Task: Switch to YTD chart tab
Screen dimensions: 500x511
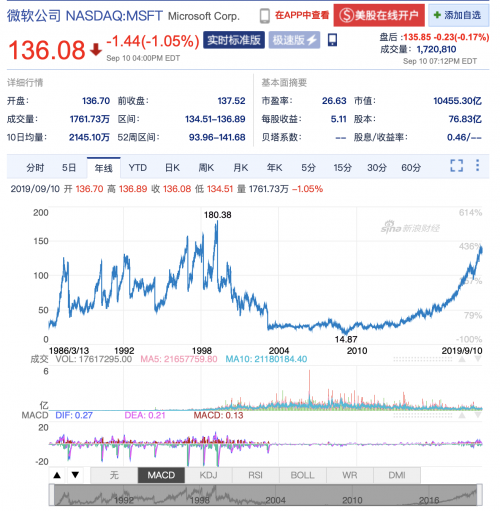Action: 138,168
